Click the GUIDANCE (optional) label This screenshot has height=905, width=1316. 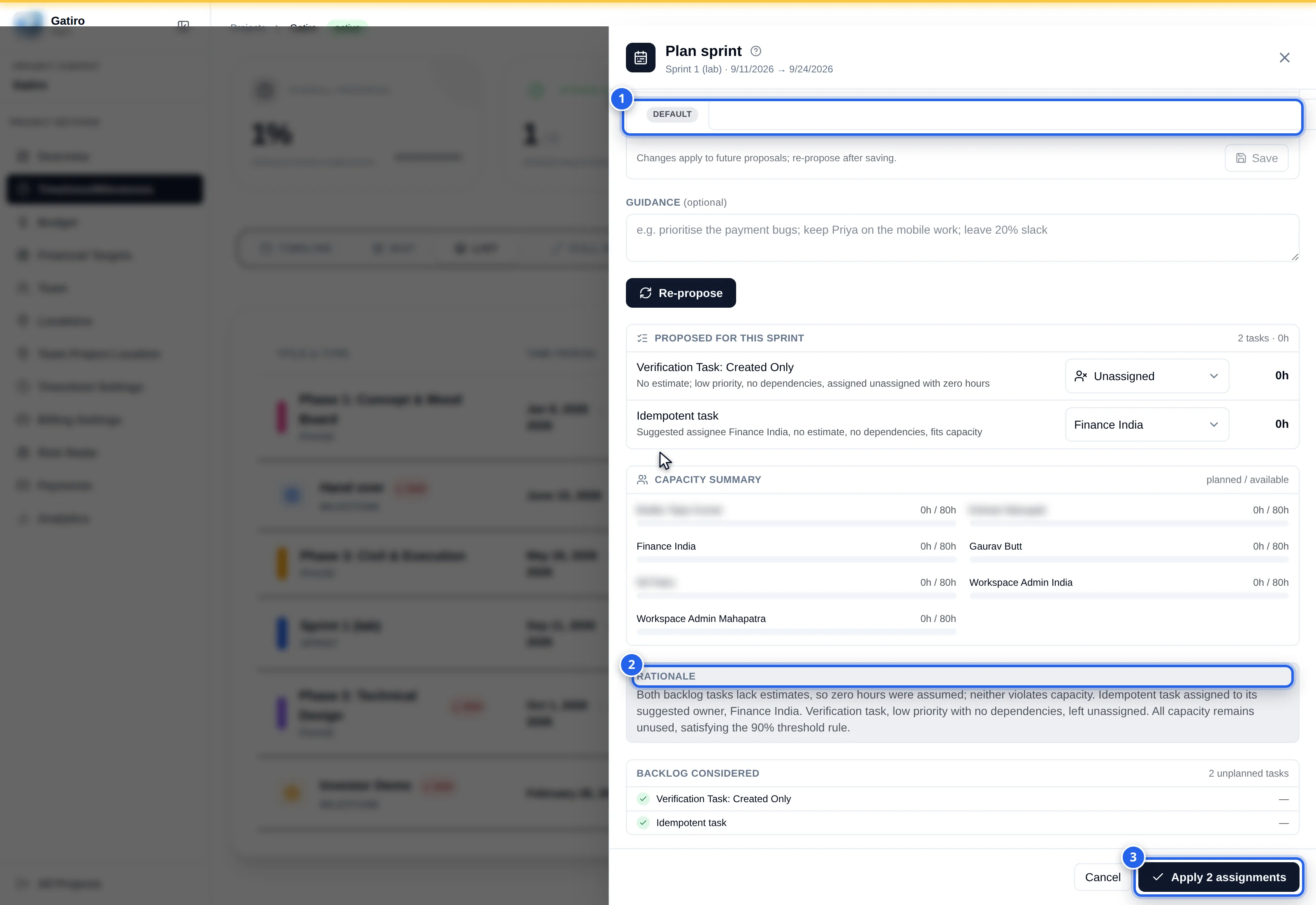coord(676,202)
